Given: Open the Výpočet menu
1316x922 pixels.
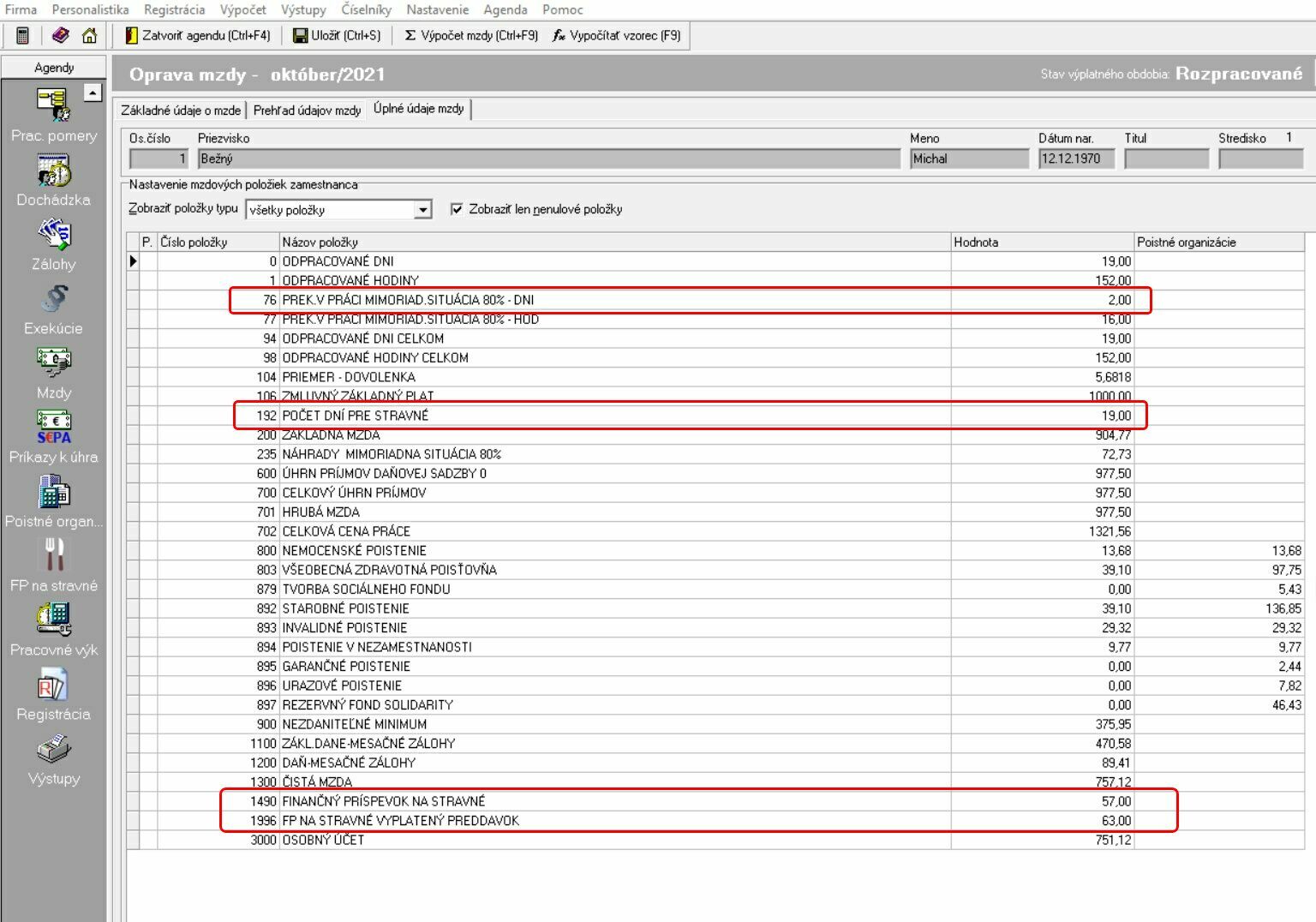Looking at the screenshot, I should point(242,9).
